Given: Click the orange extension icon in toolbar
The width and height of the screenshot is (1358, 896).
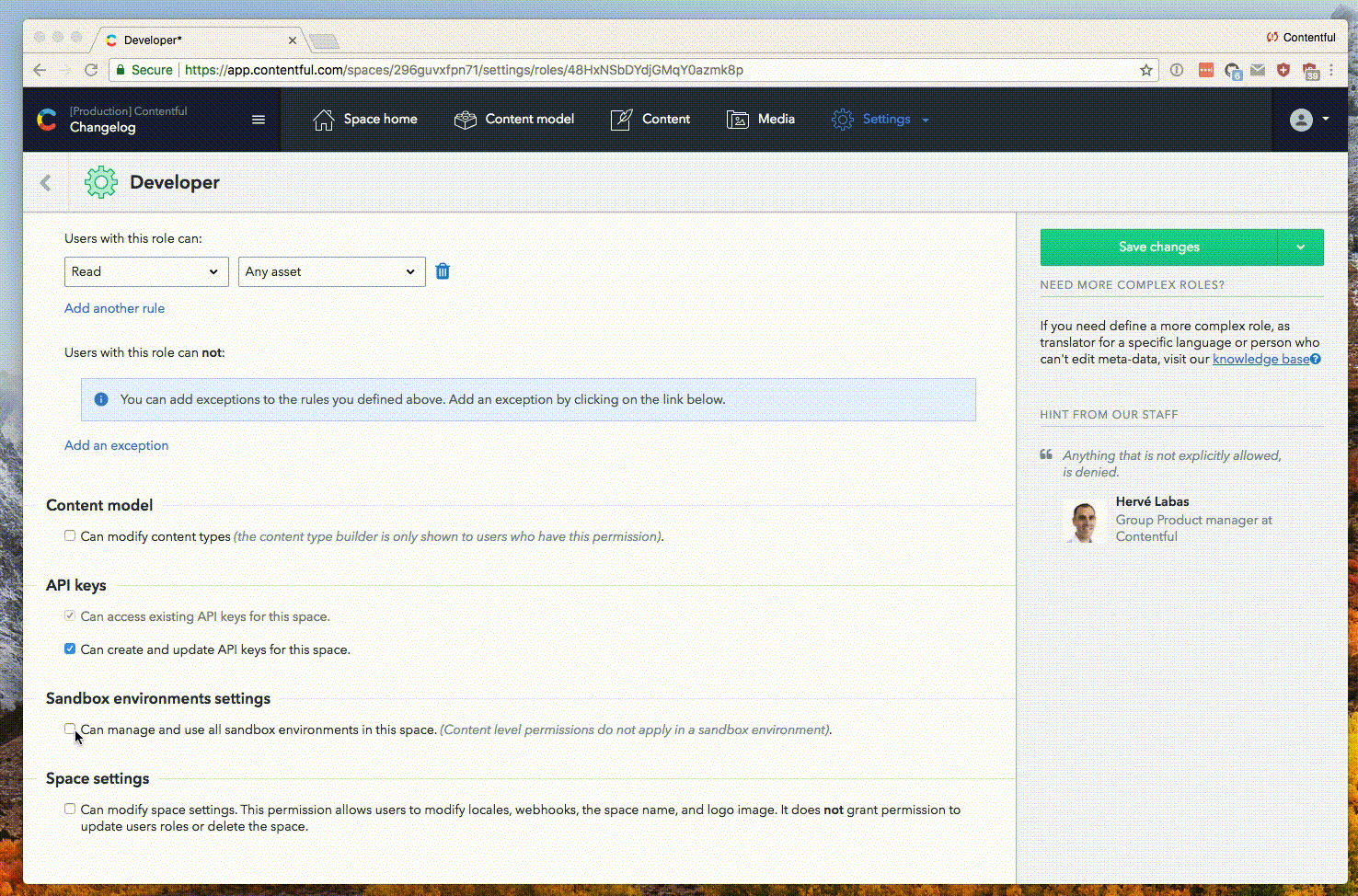Looking at the screenshot, I should [x=1205, y=70].
